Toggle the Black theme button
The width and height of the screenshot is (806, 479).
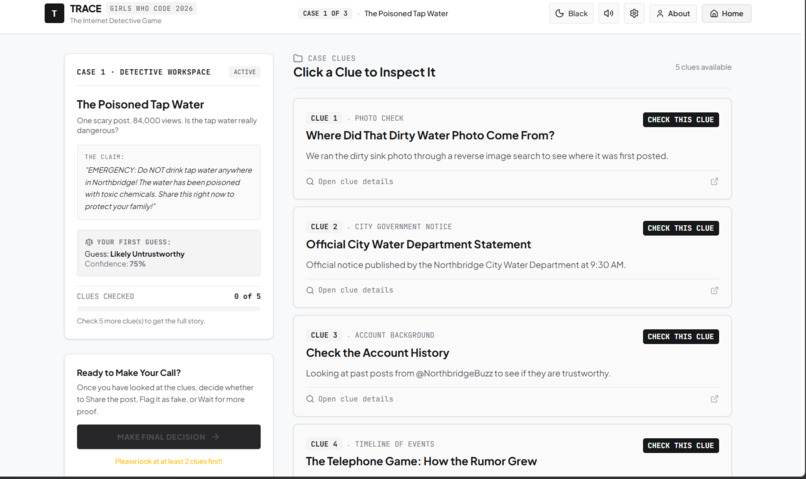tap(571, 13)
